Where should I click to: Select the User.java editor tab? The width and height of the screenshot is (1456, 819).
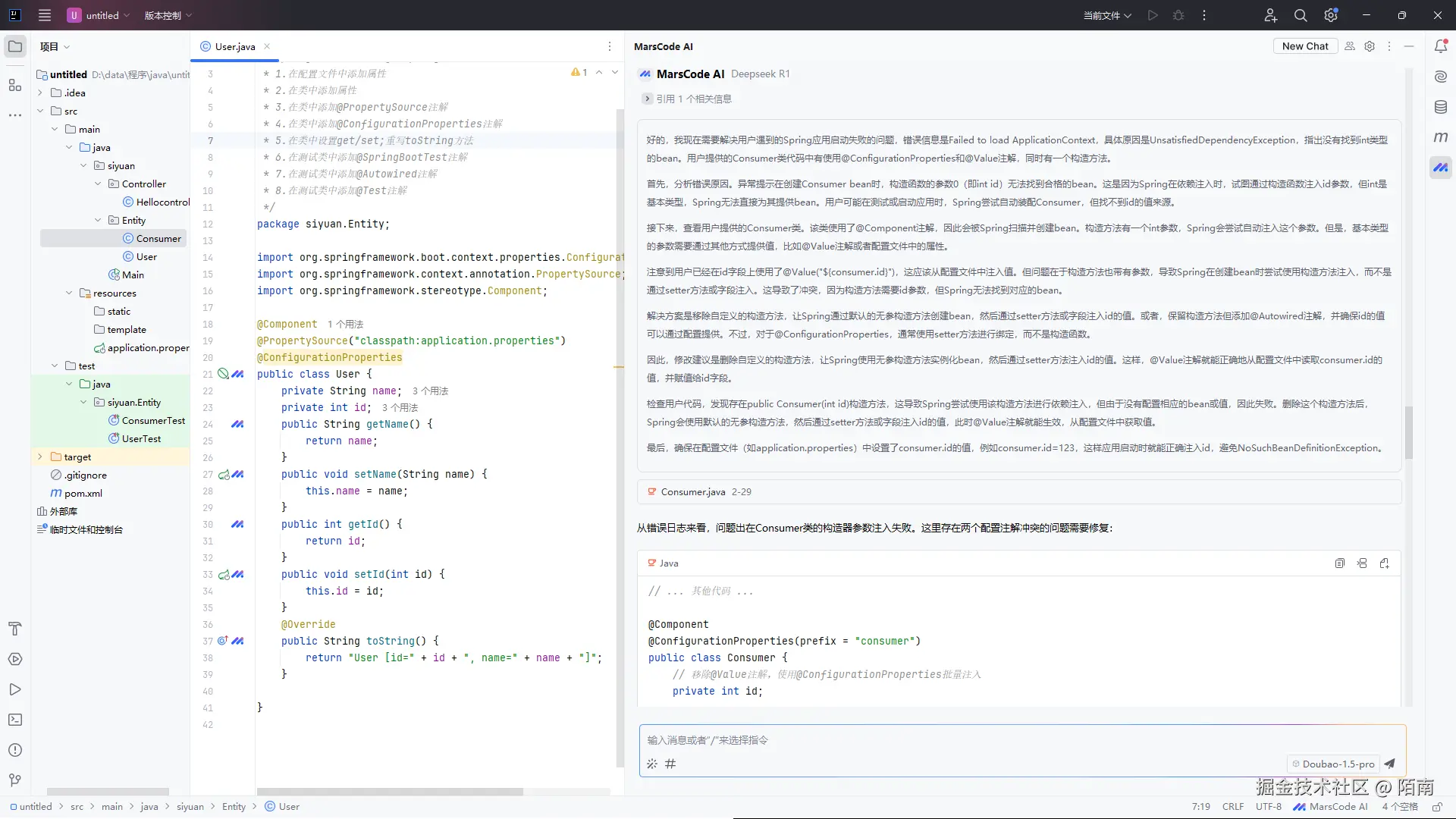(234, 46)
